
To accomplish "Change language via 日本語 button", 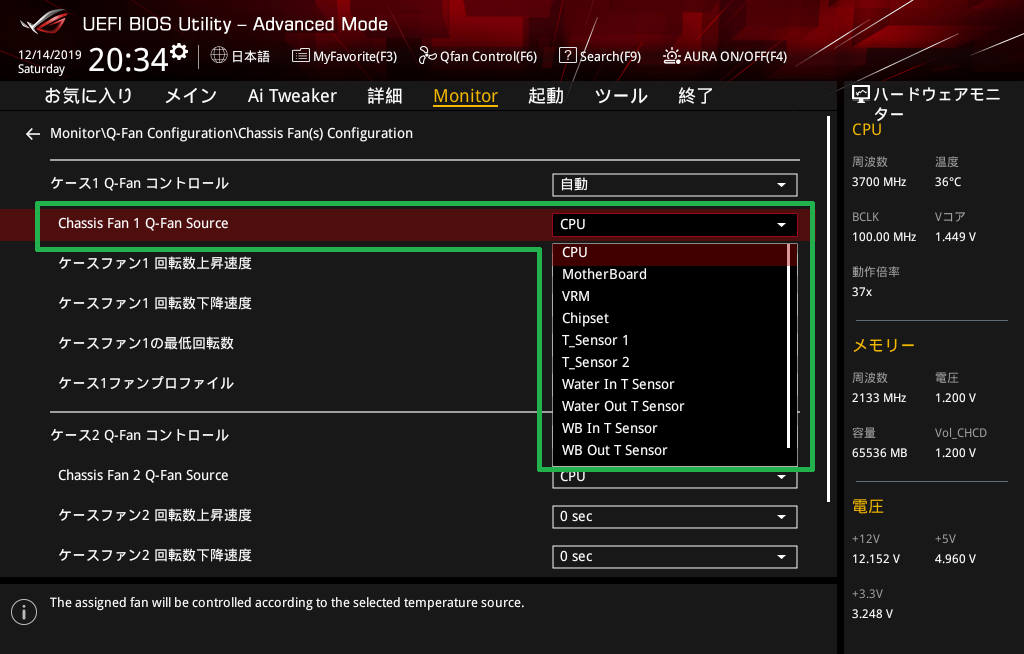I will click(x=240, y=56).
